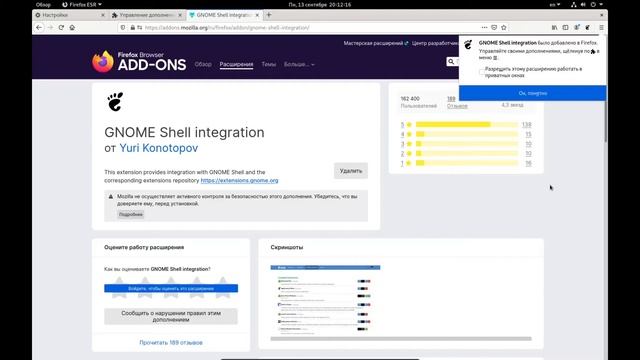Image resolution: width=640 pixels, height=360 pixels.
Task: Open the Больше dropdown menu
Action: [x=299, y=64]
